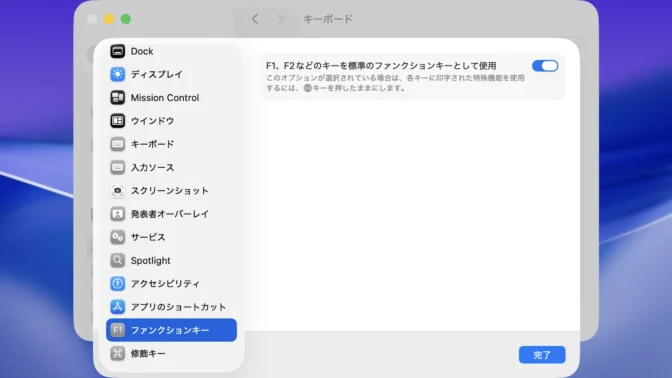Screen dimensions: 672x378
Task: Click the yellow minimize window button
Action: pos(109,19)
